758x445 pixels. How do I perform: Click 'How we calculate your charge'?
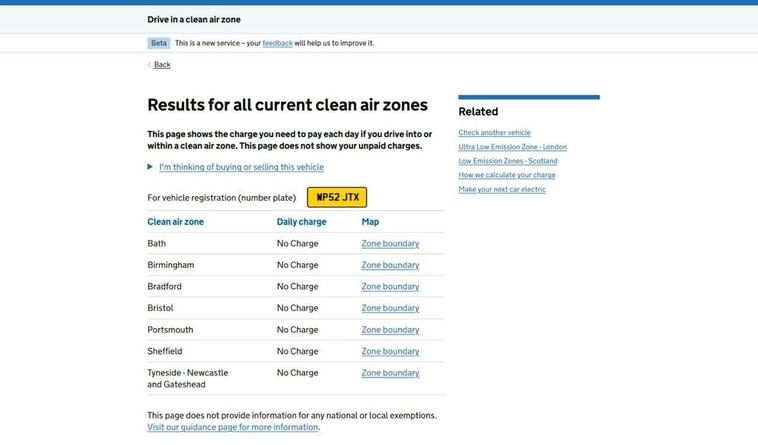pos(506,175)
